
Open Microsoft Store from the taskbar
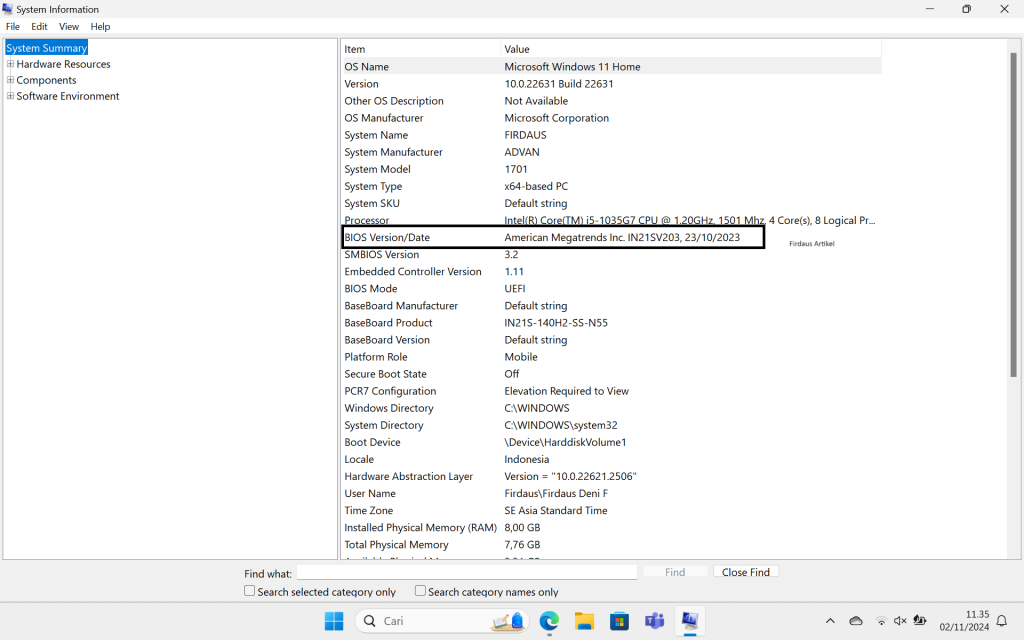(619, 621)
